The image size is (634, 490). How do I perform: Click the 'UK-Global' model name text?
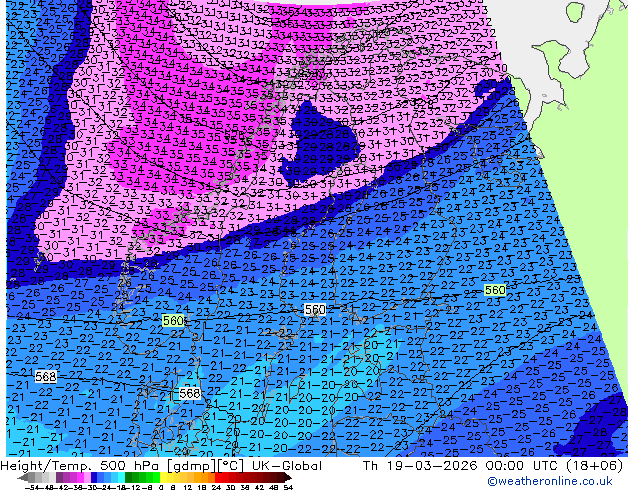coord(287,466)
